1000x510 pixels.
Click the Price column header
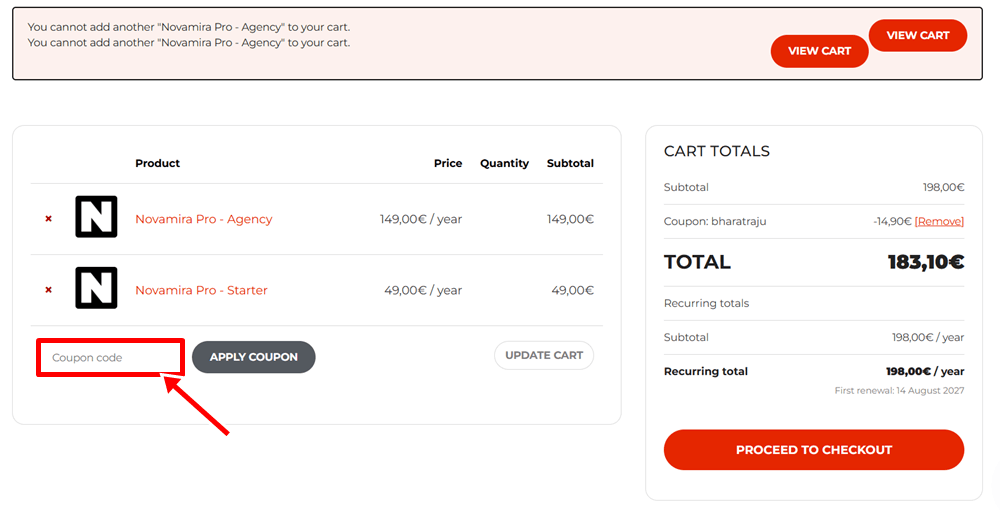click(448, 163)
